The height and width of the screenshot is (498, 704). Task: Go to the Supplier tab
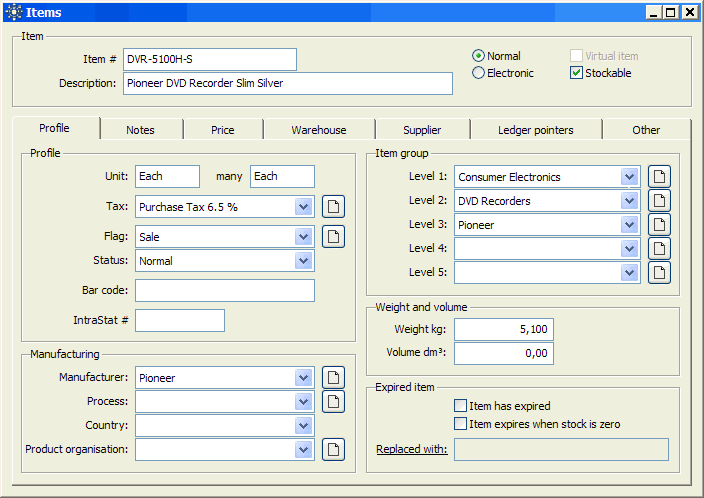(x=422, y=130)
